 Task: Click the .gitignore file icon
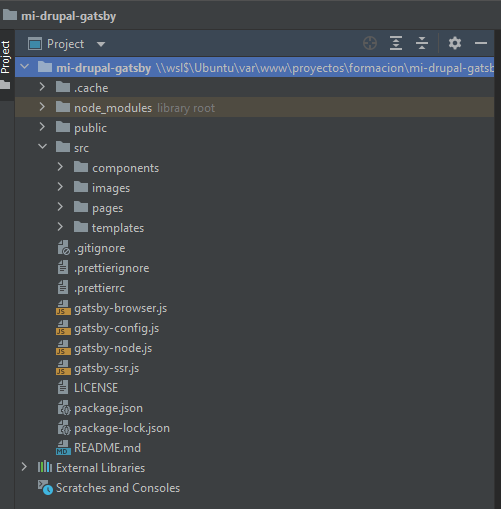63,248
